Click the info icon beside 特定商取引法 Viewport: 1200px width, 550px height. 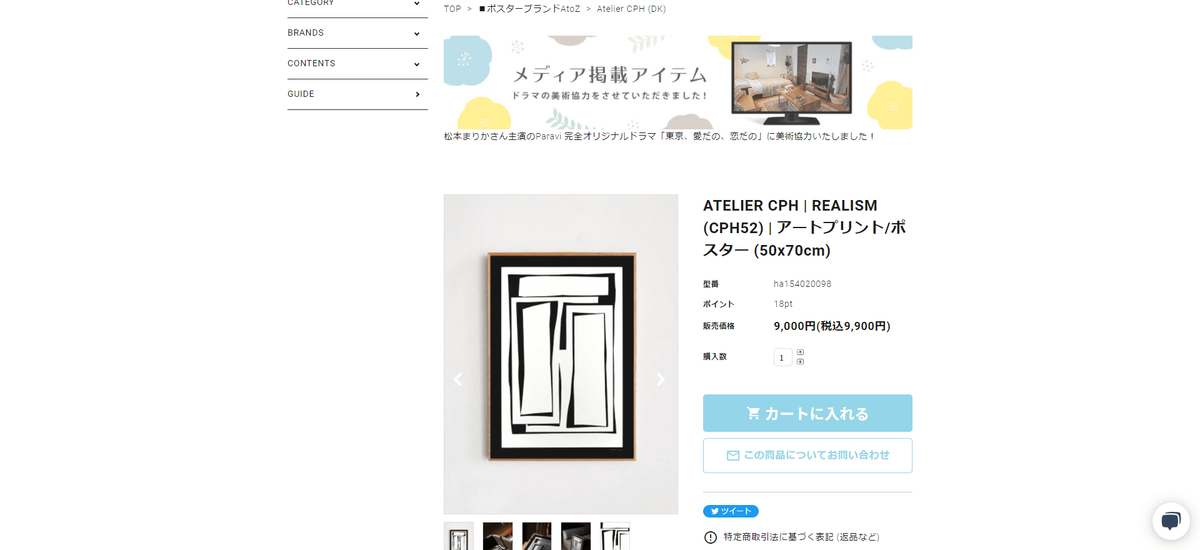click(710, 537)
